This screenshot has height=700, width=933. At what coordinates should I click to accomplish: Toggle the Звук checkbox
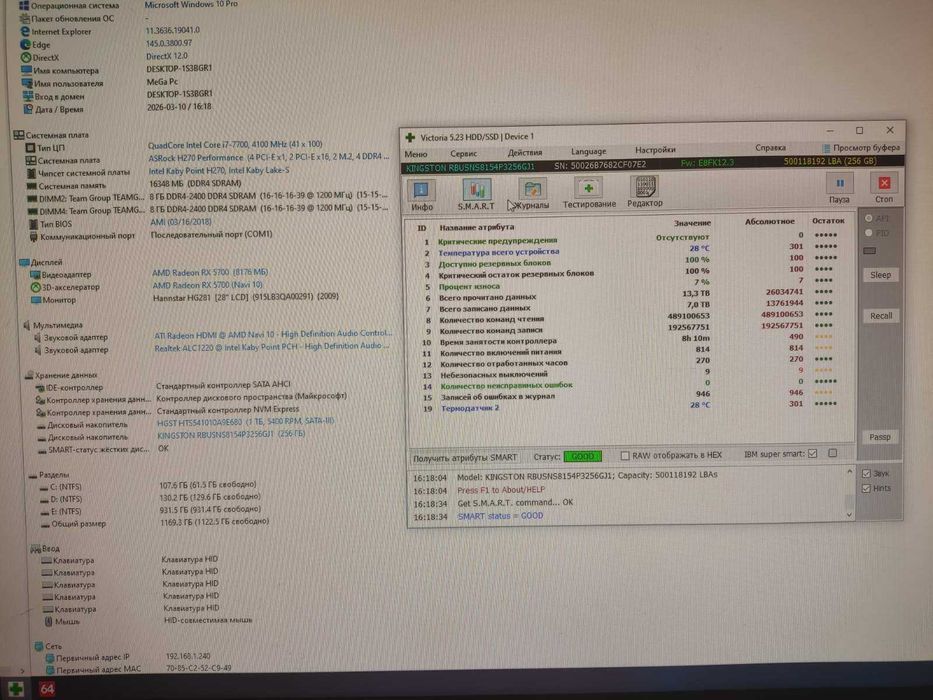[866, 474]
